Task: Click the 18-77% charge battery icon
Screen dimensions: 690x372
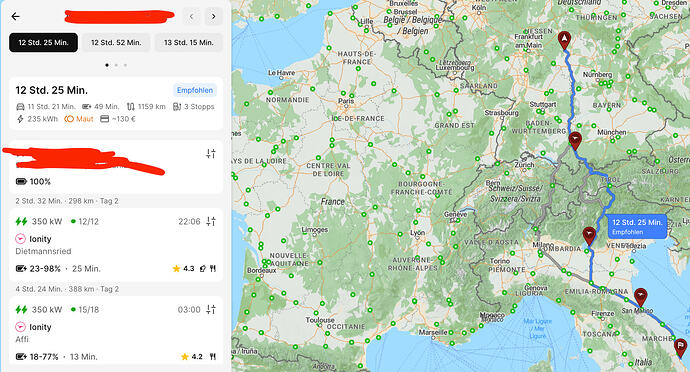Action: [21, 357]
